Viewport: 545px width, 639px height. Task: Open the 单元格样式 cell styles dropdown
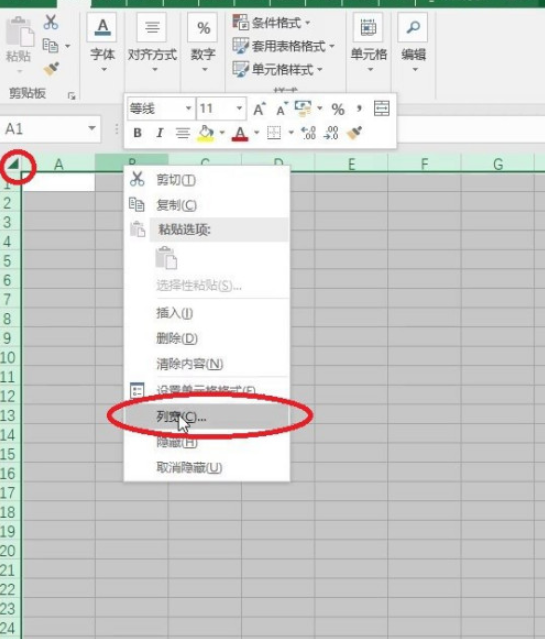pos(278,70)
